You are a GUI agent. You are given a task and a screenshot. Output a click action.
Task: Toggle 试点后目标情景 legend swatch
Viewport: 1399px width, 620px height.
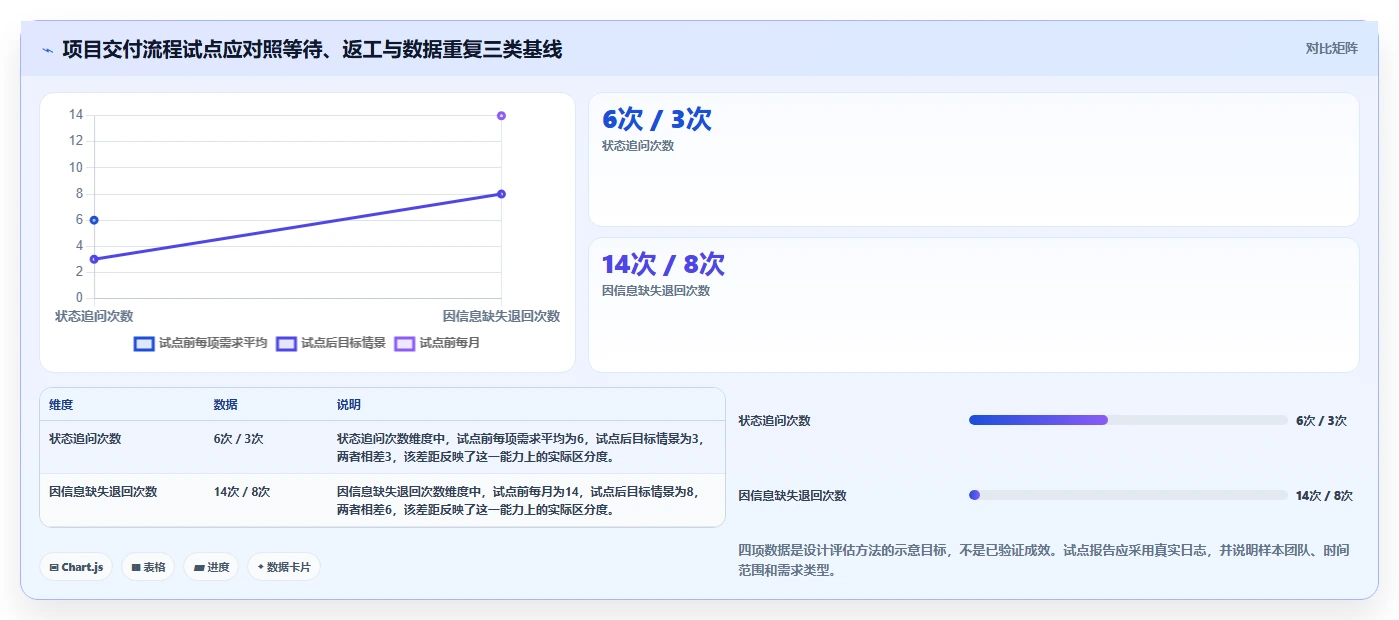tap(287, 343)
